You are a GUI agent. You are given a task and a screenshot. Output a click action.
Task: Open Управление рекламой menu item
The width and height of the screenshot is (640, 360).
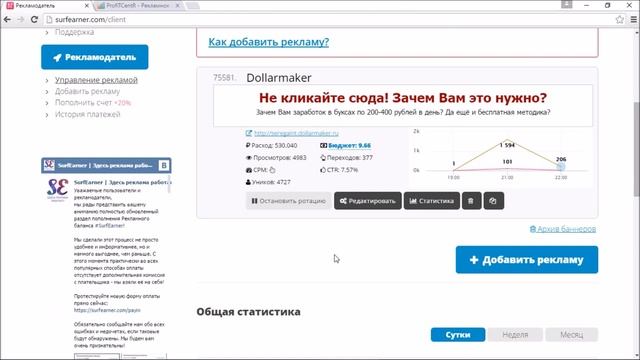pyautogui.click(x=96, y=80)
